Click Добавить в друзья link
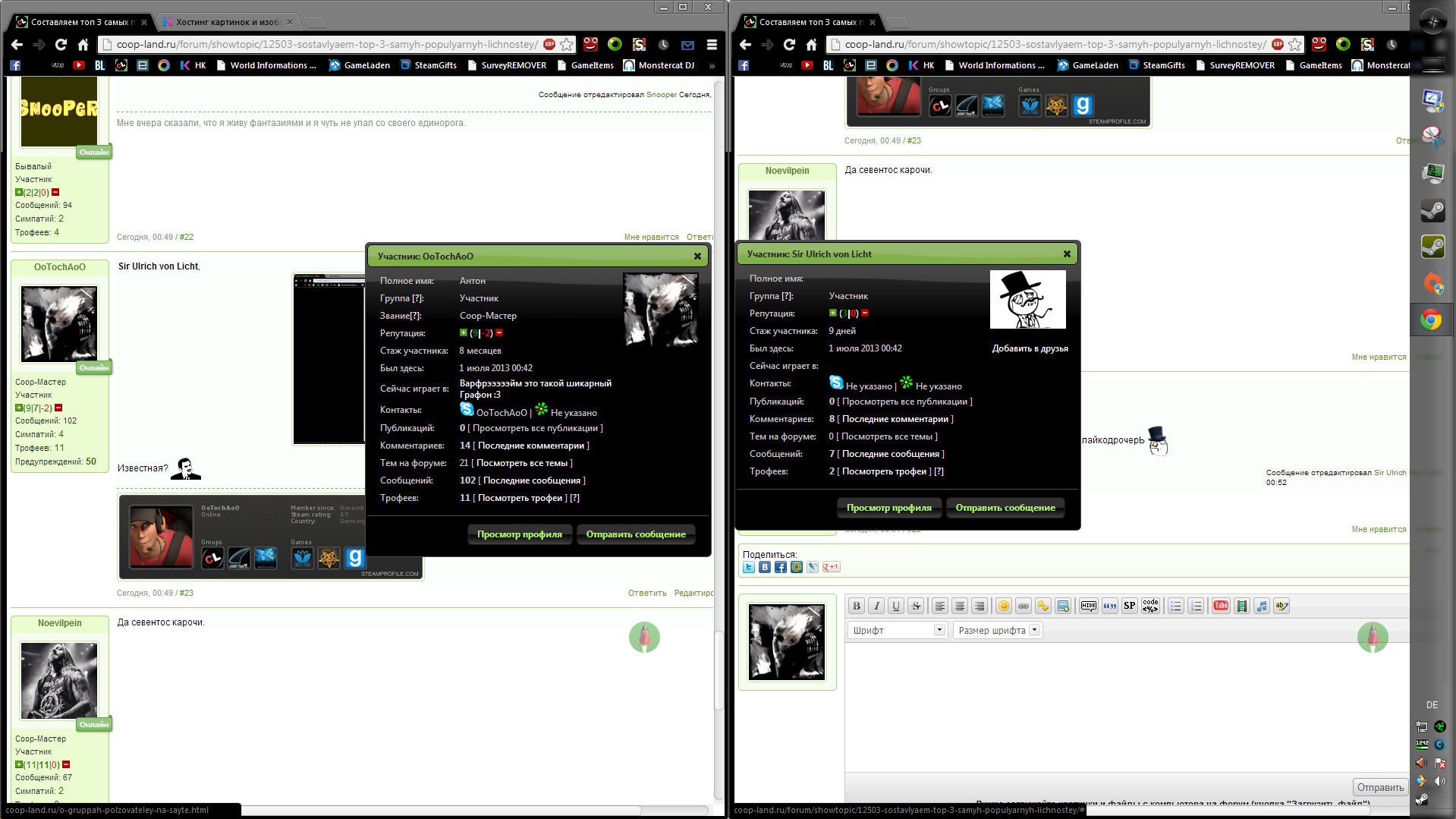This screenshot has width=1456, height=819. [x=1030, y=348]
